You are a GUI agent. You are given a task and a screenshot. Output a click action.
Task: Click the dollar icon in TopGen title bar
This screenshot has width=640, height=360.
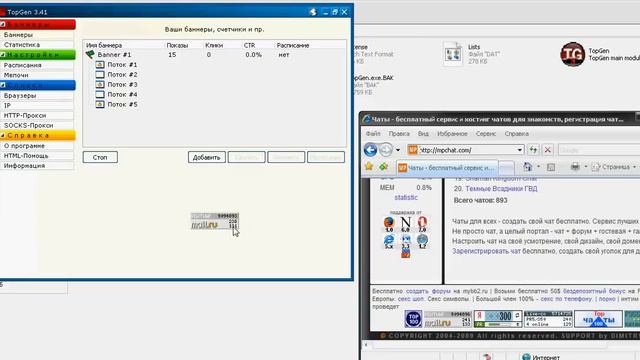coord(313,12)
